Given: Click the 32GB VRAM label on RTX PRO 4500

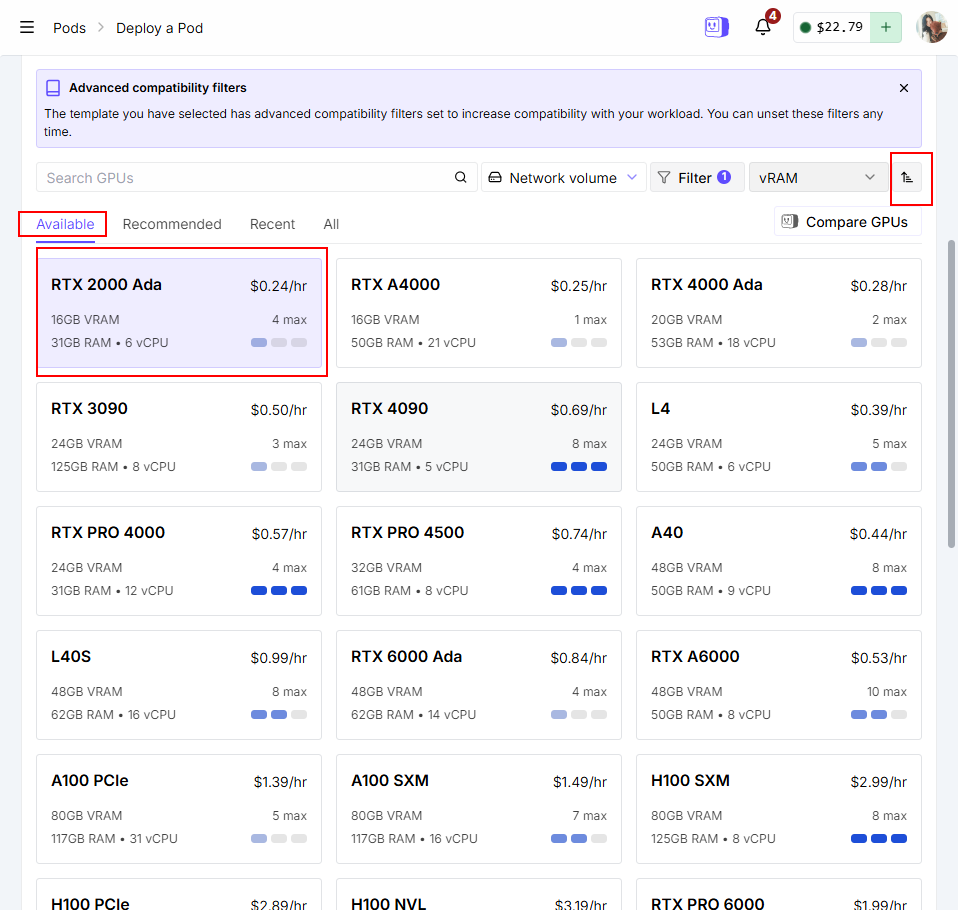Looking at the screenshot, I should pos(386,568).
